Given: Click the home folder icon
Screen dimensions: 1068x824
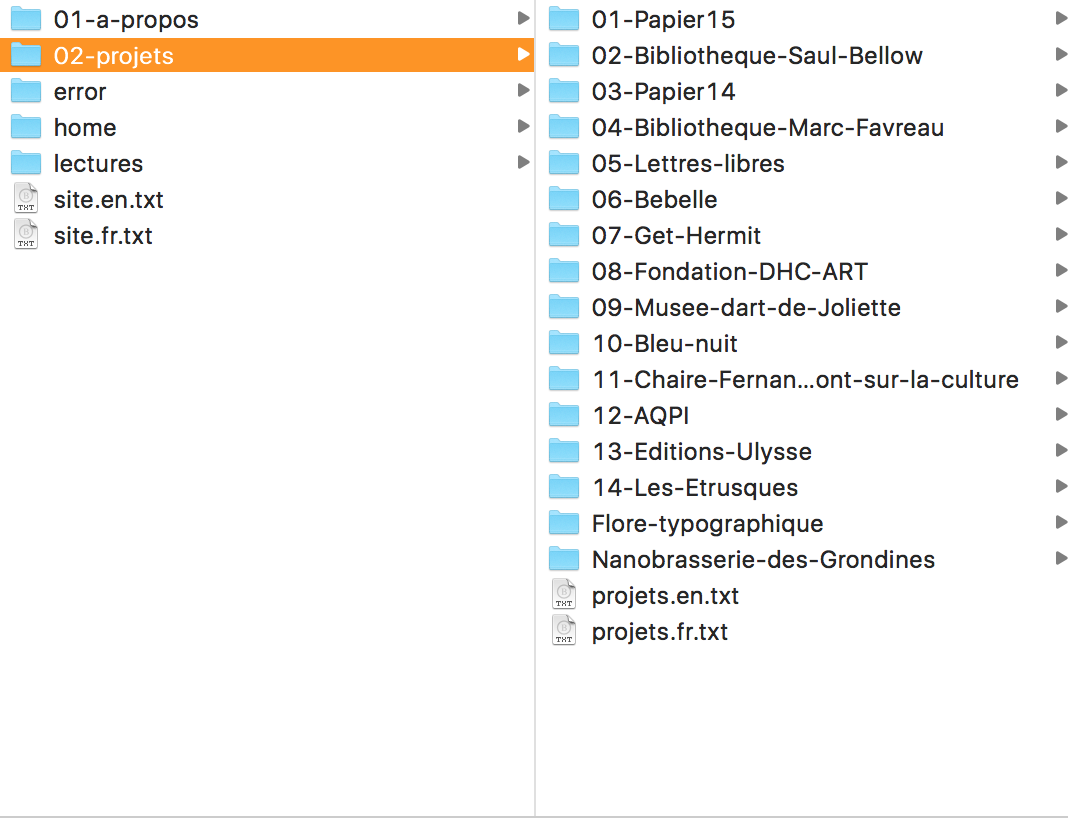Looking at the screenshot, I should tap(26, 127).
